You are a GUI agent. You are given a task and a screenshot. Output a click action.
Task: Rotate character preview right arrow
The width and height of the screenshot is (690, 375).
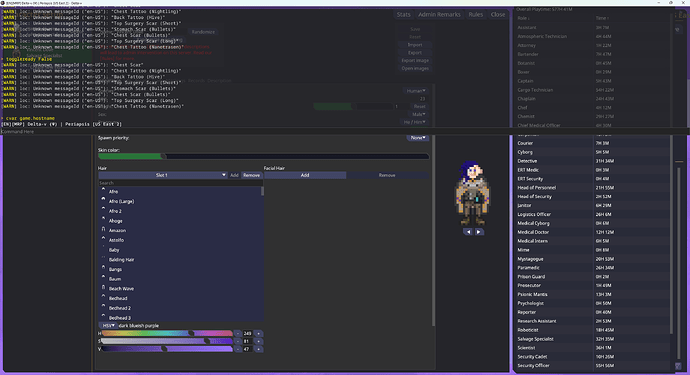pyautogui.click(x=479, y=232)
